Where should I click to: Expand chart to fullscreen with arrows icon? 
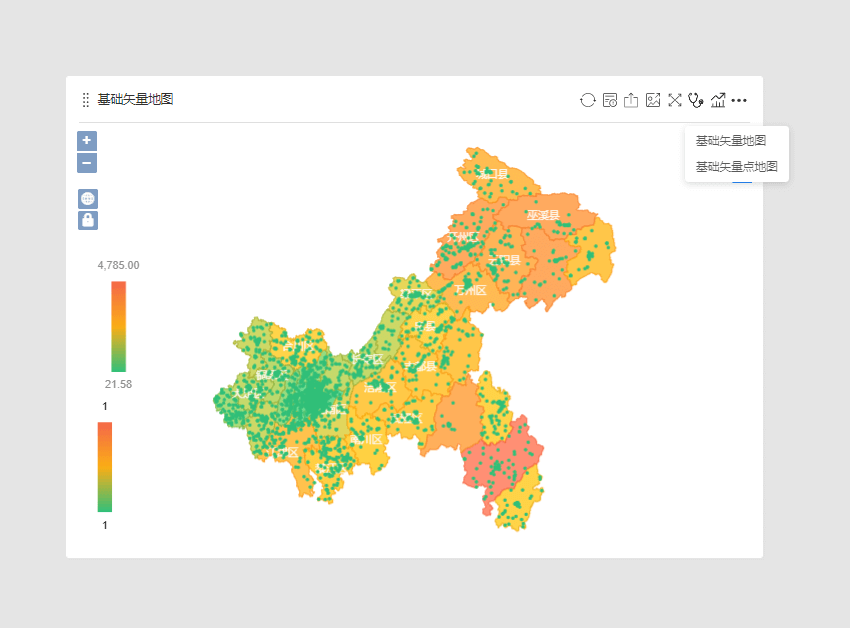(x=675, y=100)
